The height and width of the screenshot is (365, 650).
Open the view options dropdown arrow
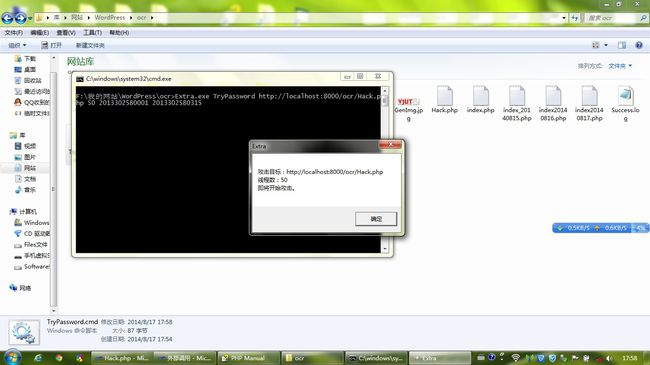coord(606,45)
